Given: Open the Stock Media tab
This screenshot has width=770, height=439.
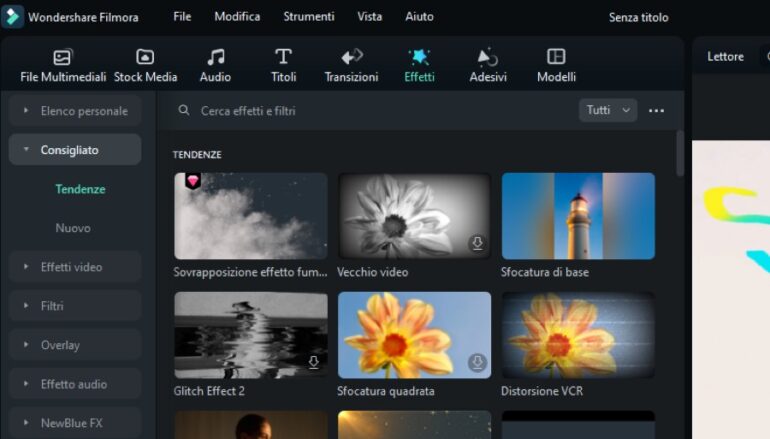Looking at the screenshot, I should tap(145, 66).
